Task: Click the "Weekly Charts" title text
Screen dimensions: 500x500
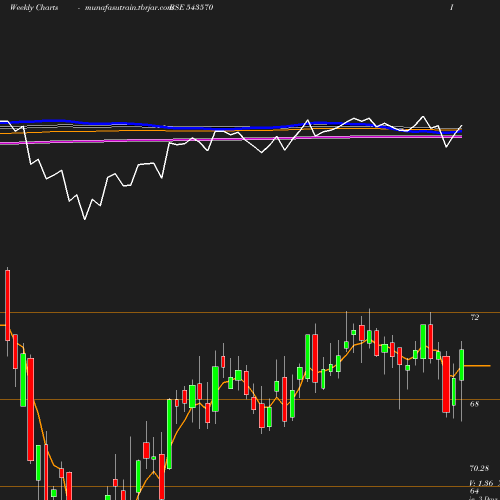Action: 34,7
